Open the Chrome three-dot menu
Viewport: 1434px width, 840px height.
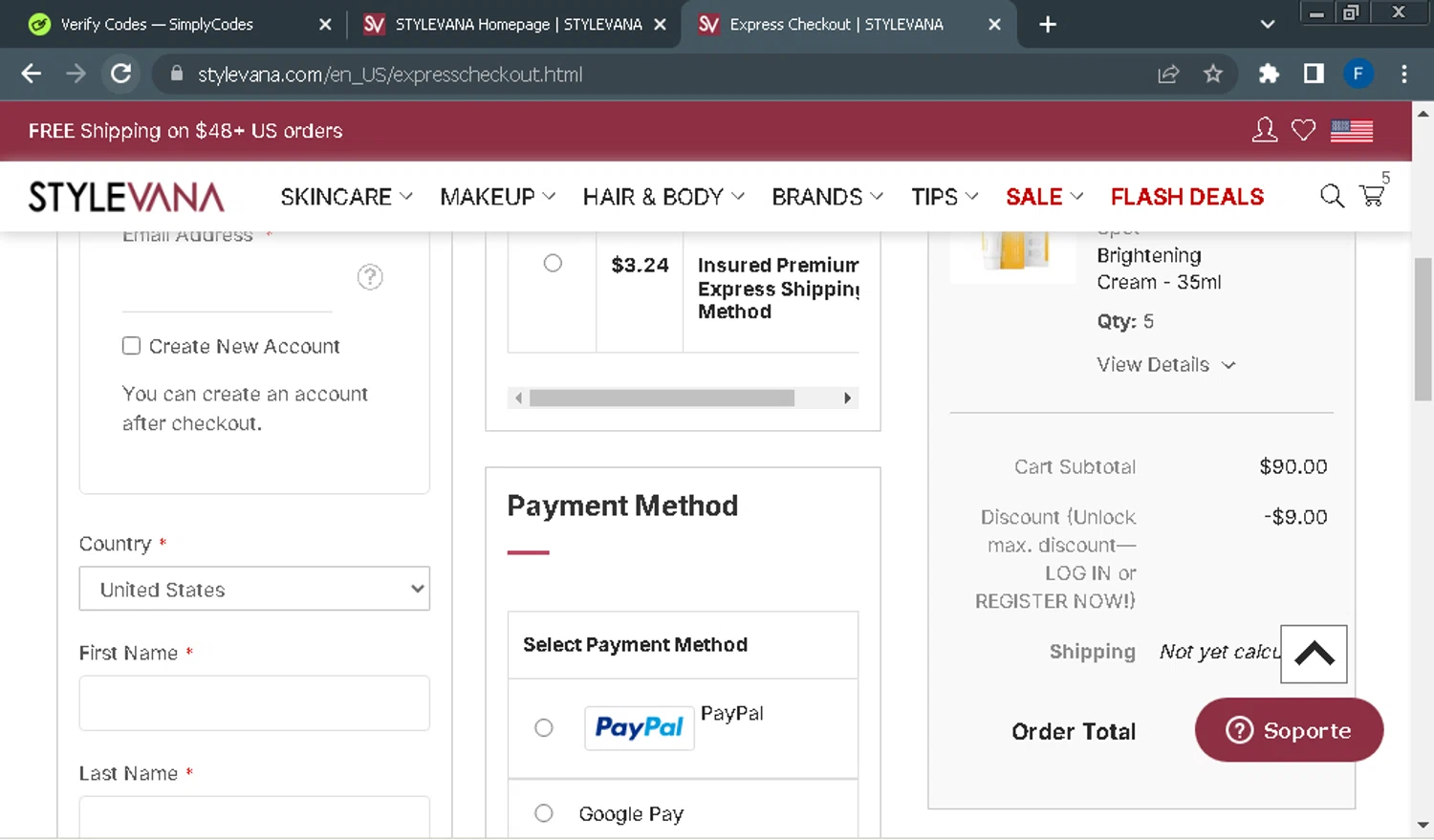1403,74
